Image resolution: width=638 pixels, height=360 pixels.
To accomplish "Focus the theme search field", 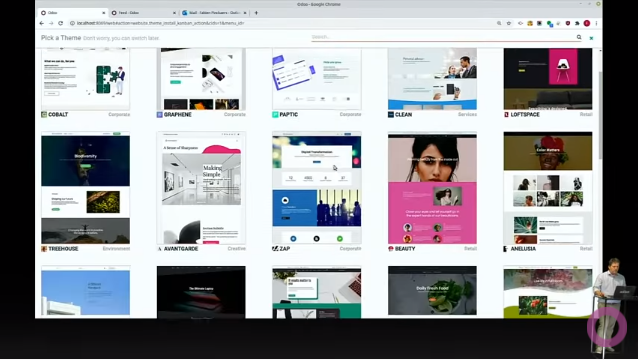I will coord(443,37).
